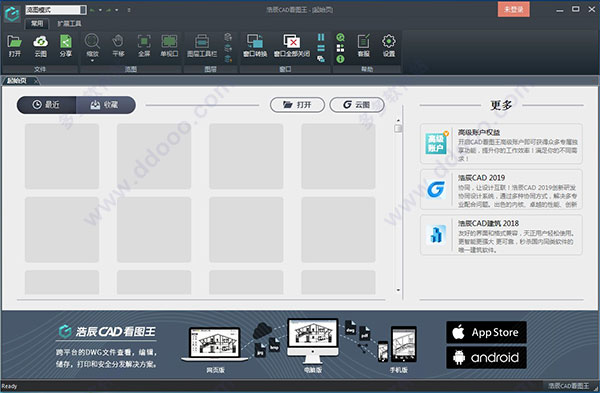
Task: Tile windows horizontally with the blue bars icon
Action: coord(321,48)
